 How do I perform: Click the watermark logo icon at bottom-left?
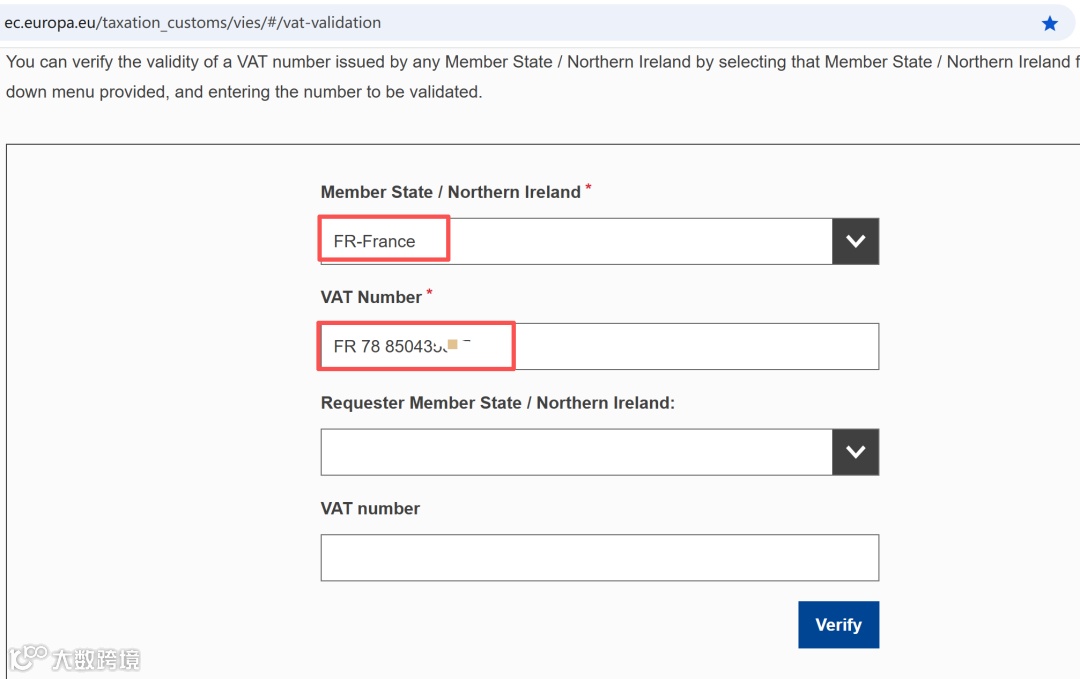(x=27, y=657)
